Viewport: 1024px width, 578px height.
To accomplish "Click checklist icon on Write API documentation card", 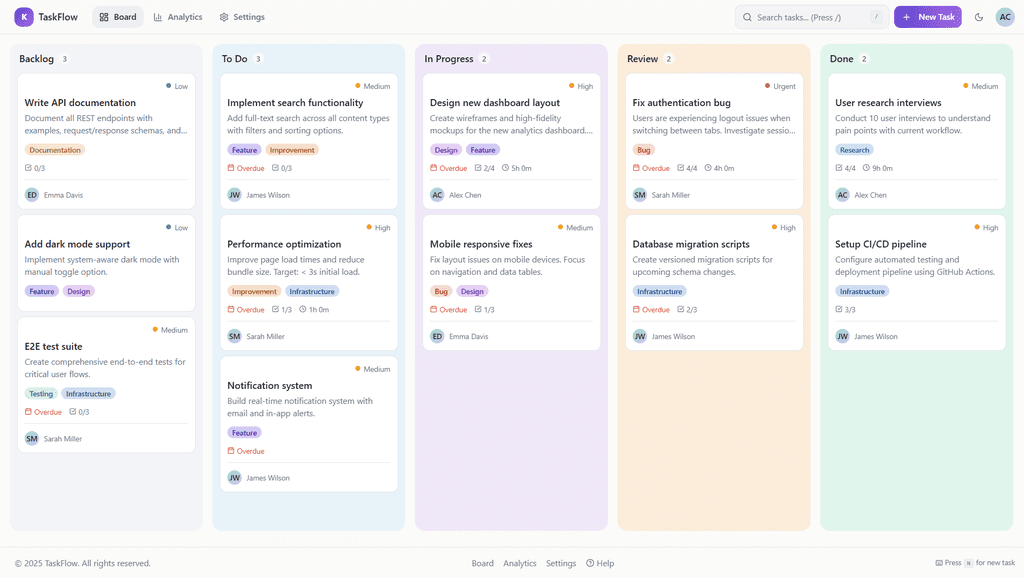I will (28, 168).
